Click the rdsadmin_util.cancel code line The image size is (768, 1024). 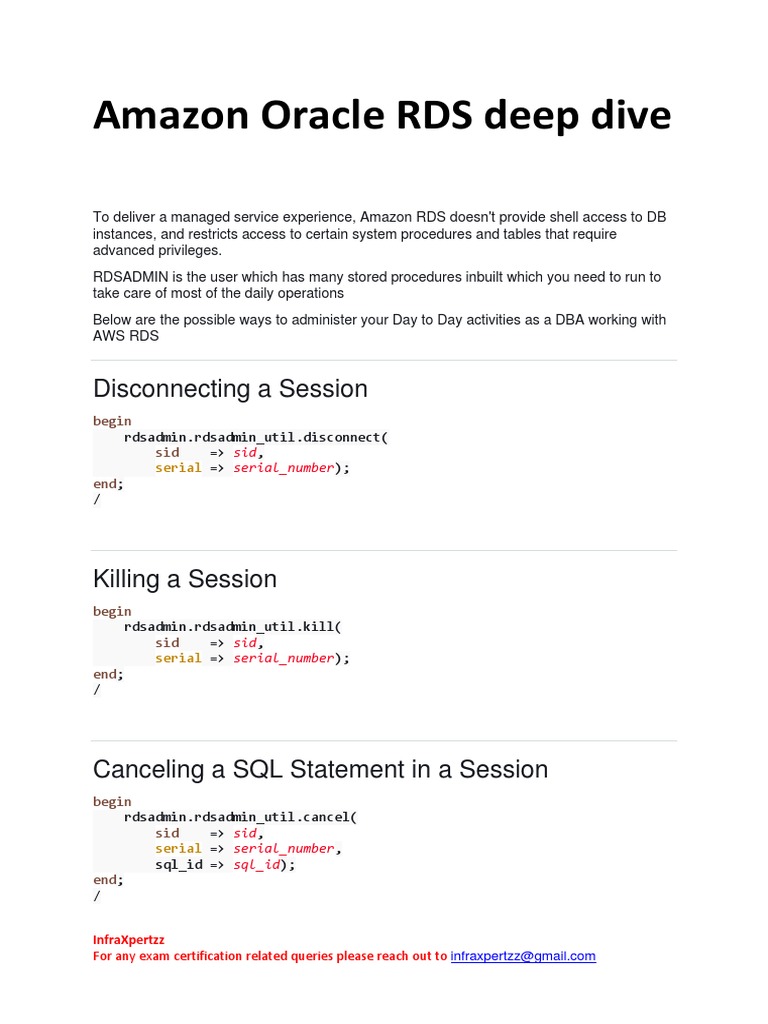pos(240,817)
